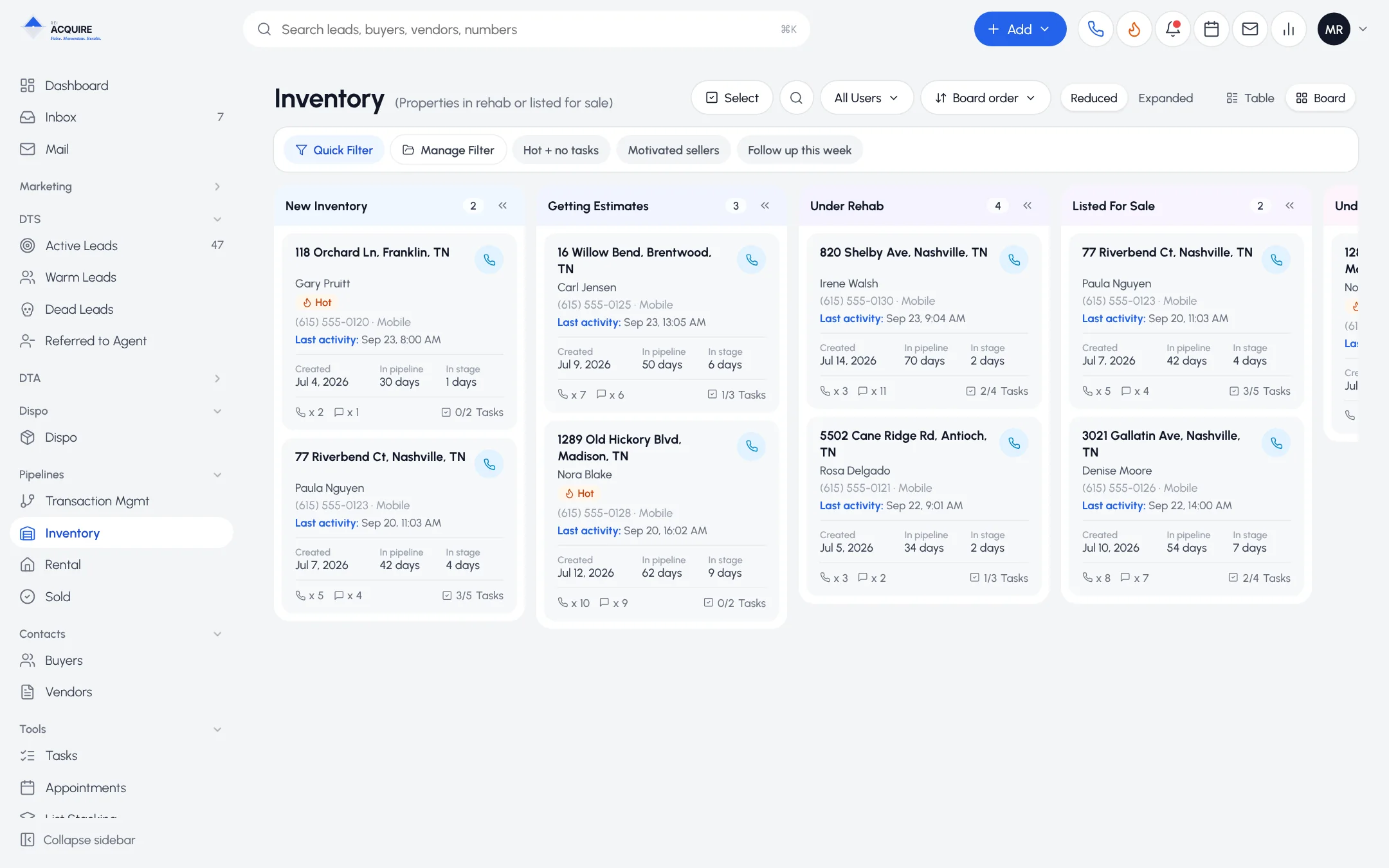Open the MR user avatar menu
Viewport: 1389px width, 868px height.
click(x=1334, y=29)
